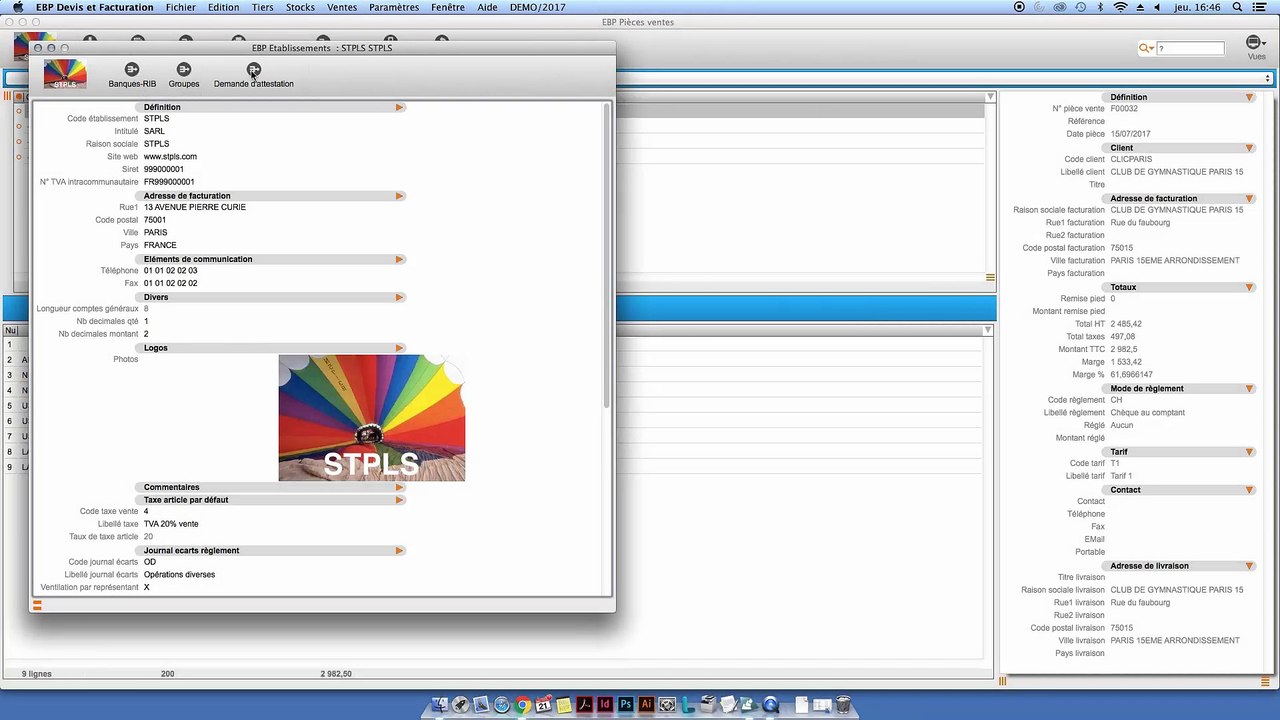Collapse the Logos section
This screenshot has width=1280, height=720.
(x=399, y=348)
